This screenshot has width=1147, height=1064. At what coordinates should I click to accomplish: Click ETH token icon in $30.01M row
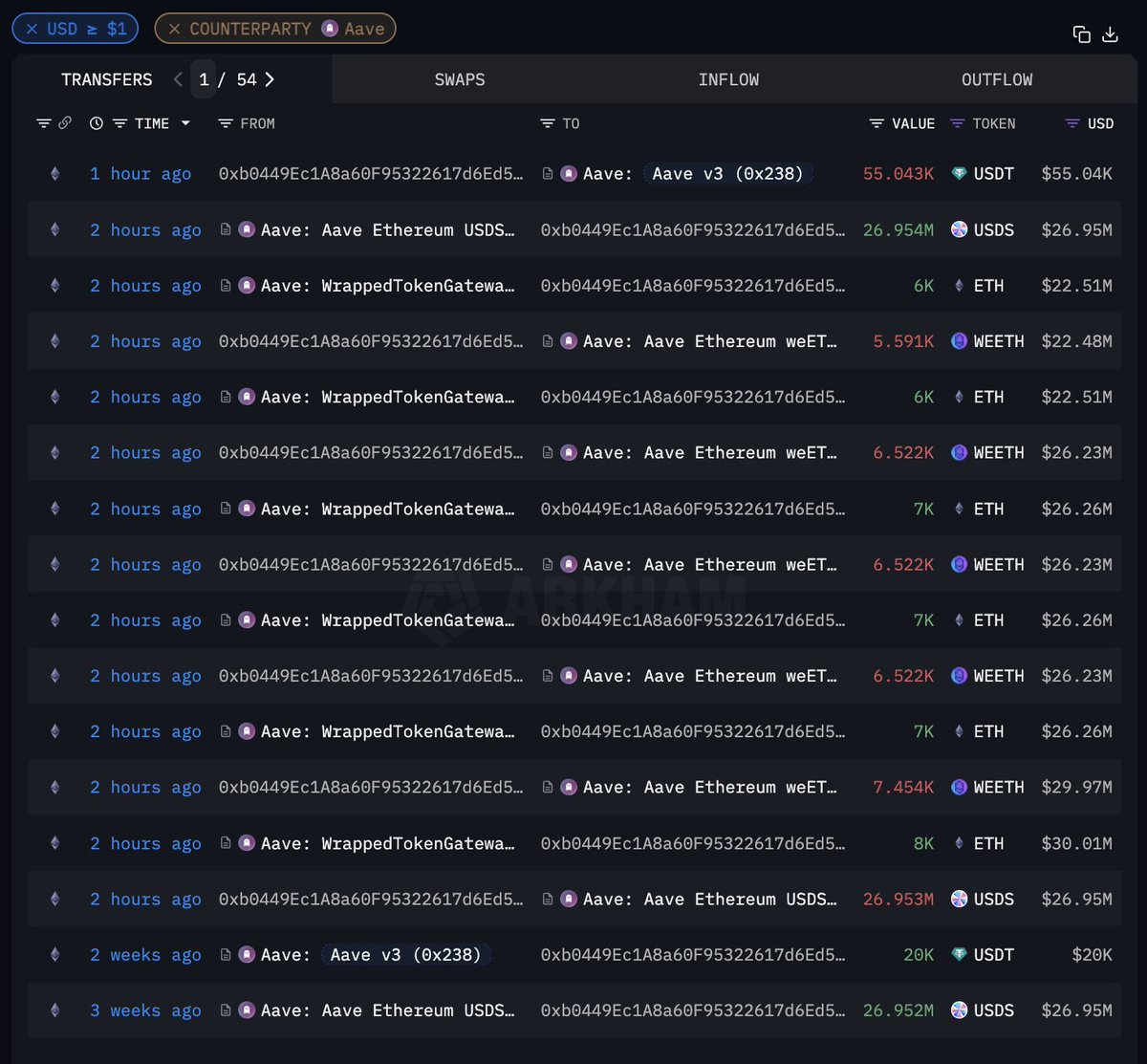pyautogui.click(x=959, y=843)
